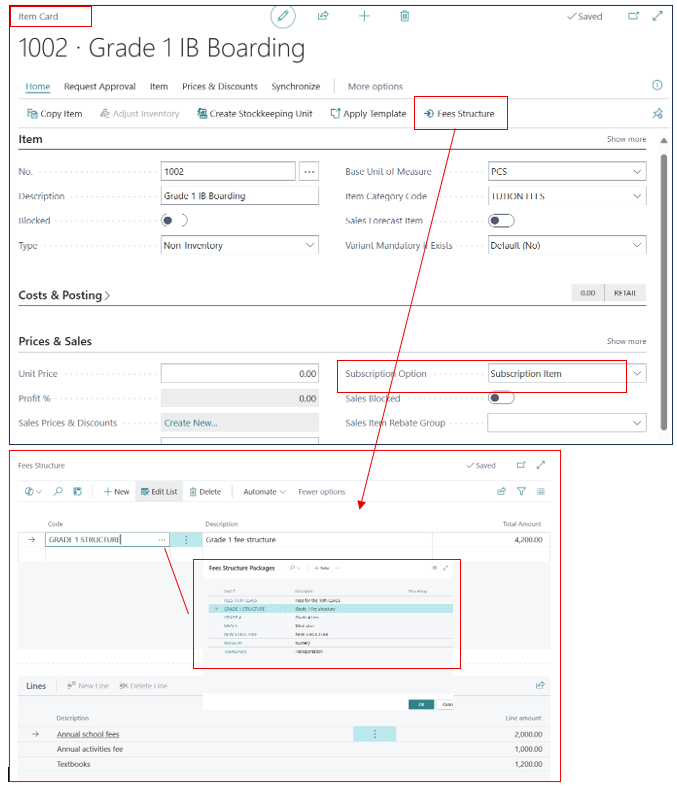Click the info circle icon near menu
677x788 pixels.
tap(657, 85)
